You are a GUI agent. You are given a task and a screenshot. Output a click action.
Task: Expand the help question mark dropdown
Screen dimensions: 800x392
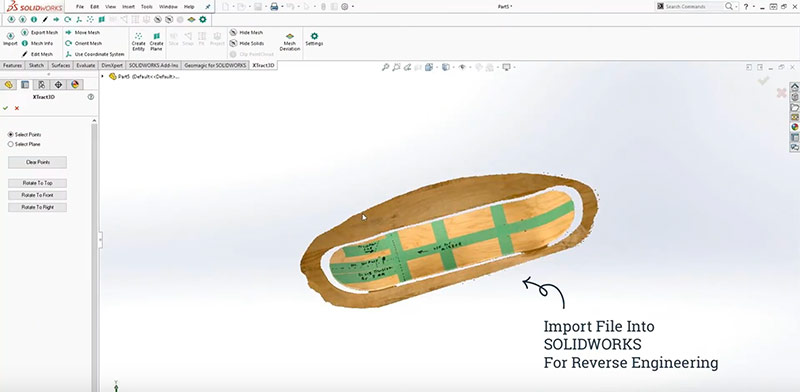coord(754,7)
